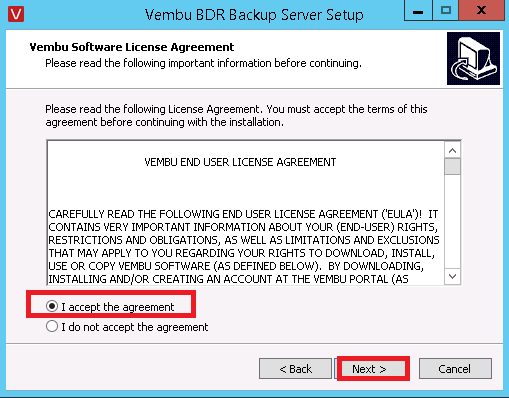Viewport: 509px width, 398px height.
Task: Click Vembu Software License Agreement title
Action: tap(132, 47)
